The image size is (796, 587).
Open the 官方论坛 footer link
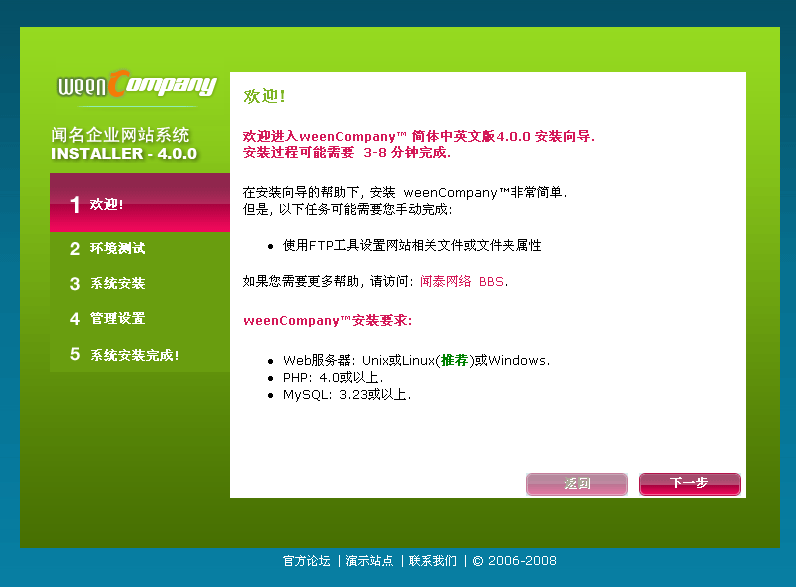307,561
